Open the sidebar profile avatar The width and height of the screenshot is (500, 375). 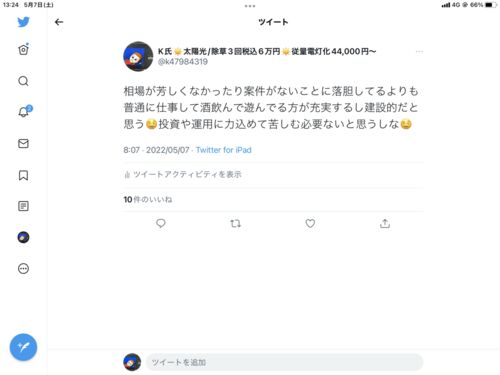pyautogui.click(x=23, y=237)
